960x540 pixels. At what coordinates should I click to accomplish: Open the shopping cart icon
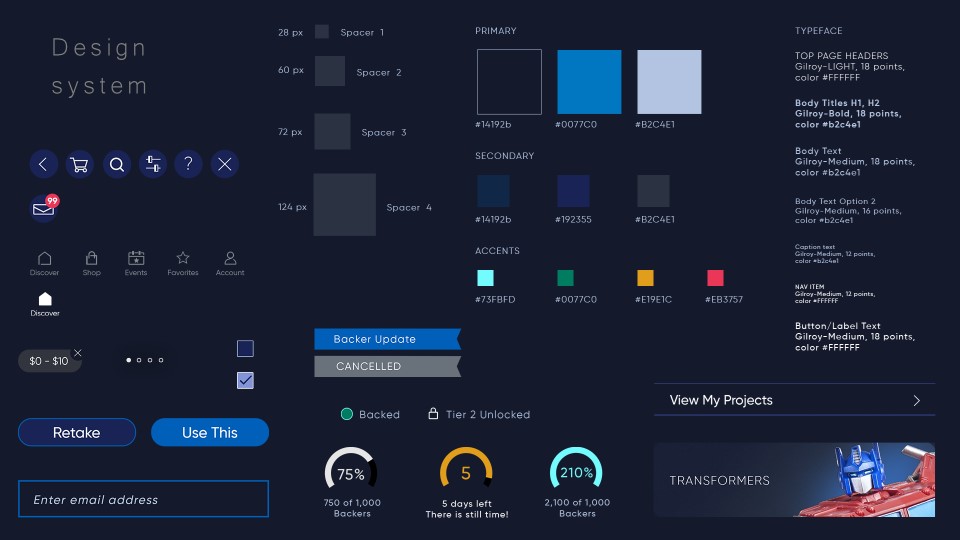click(x=80, y=165)
